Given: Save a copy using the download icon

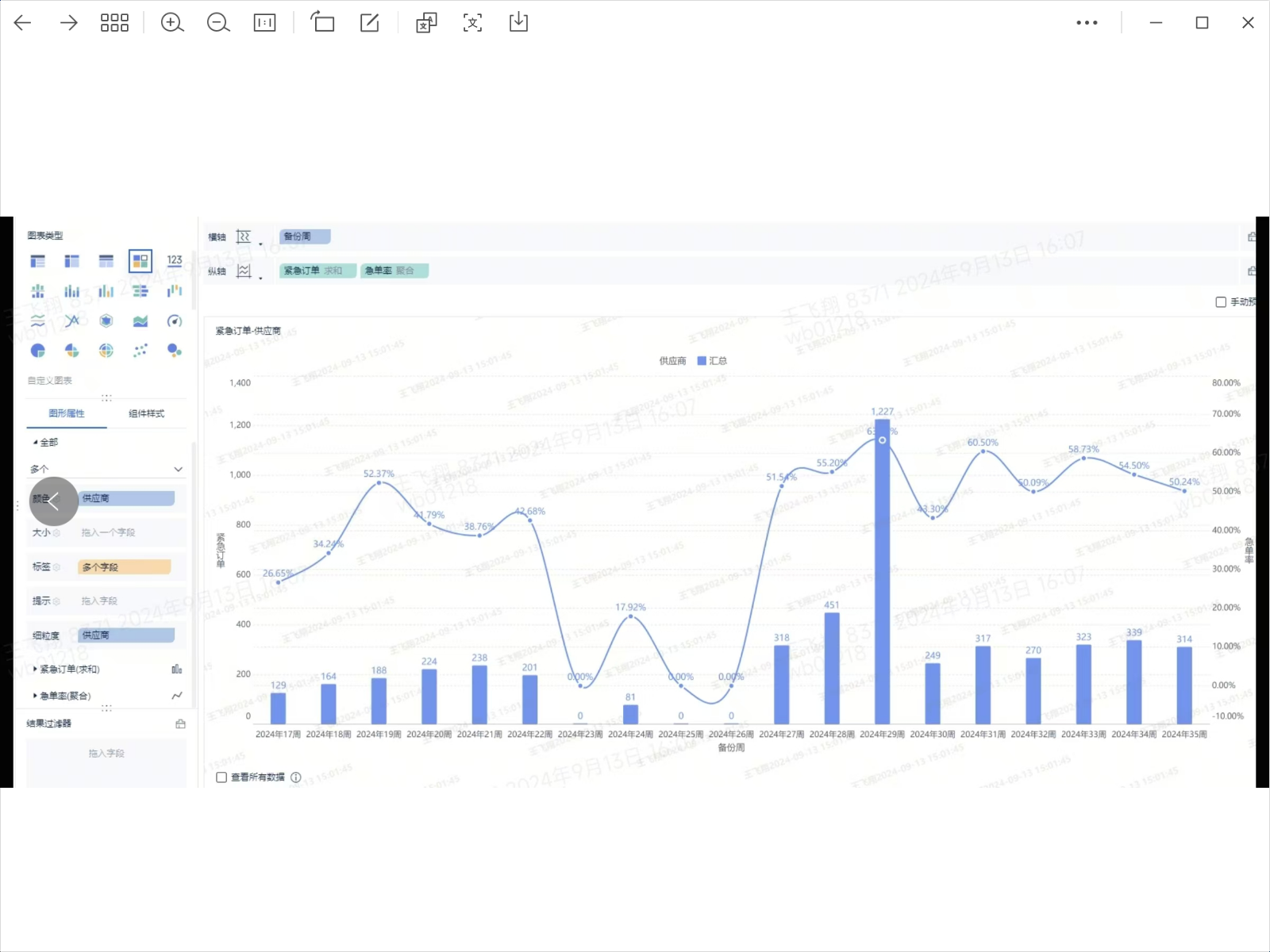Looking at the screenshot, I should [518, 22].
